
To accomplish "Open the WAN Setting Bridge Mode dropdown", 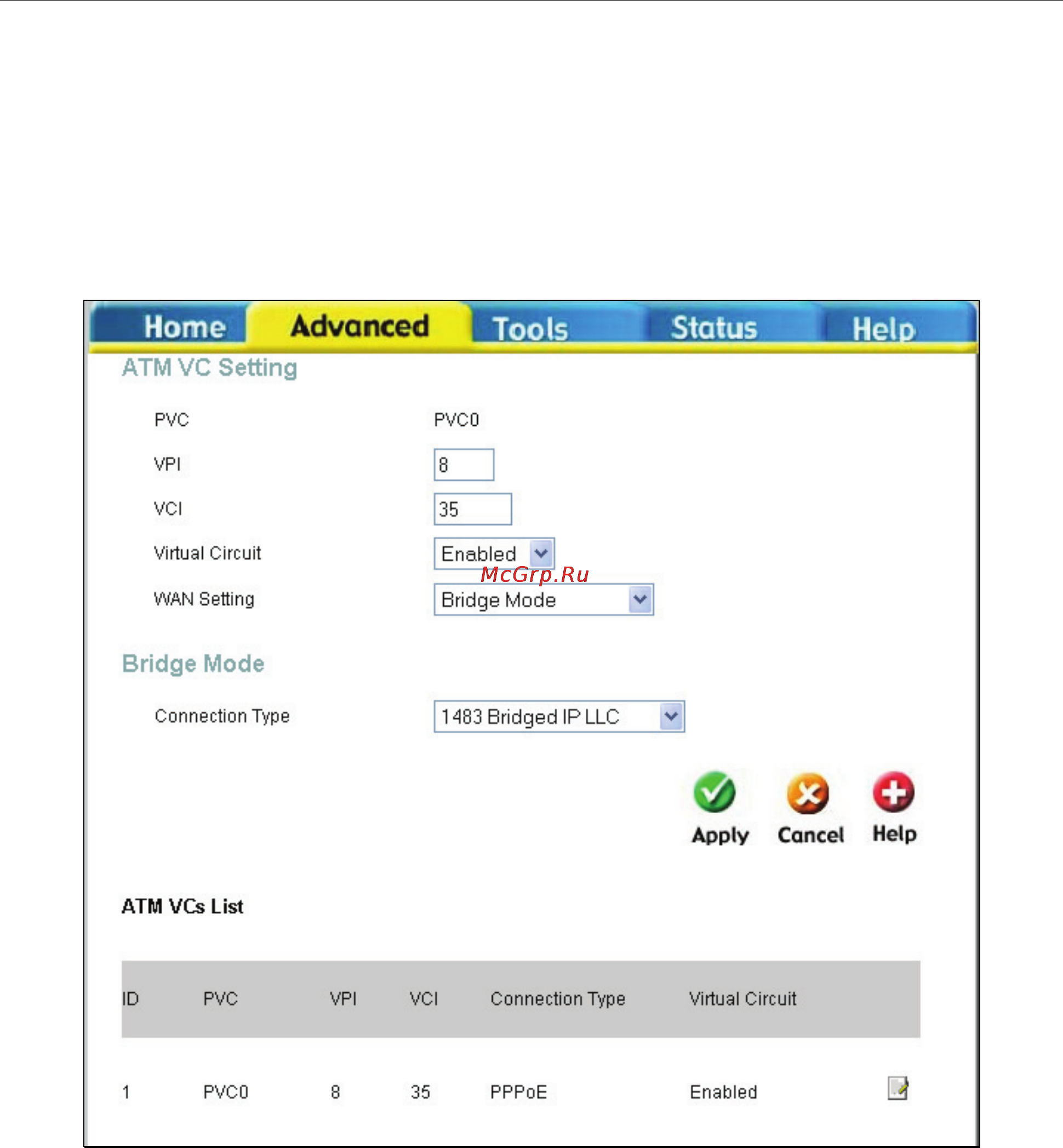I will point(544,600).
